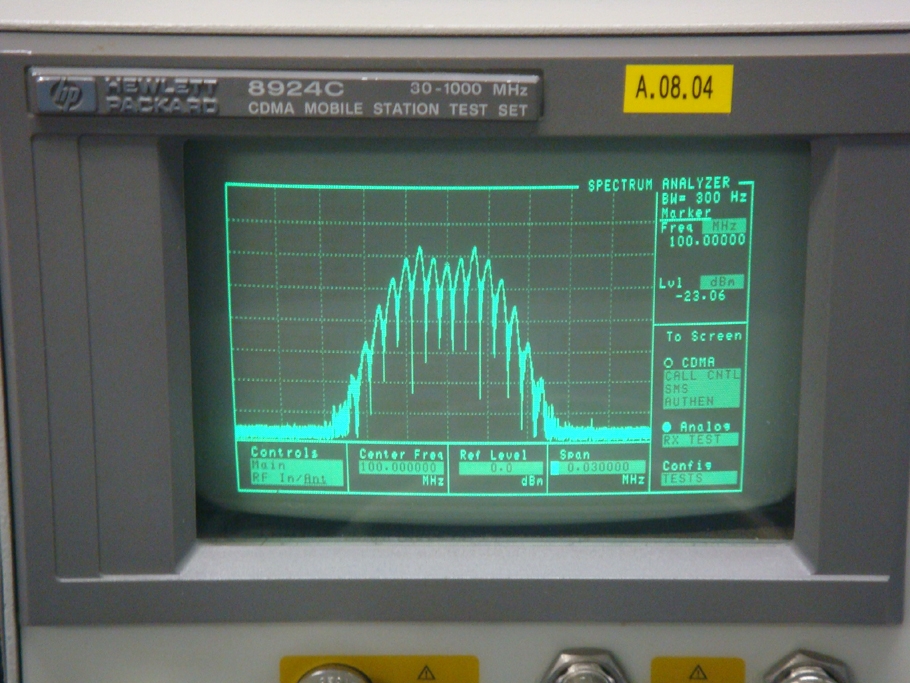Change the Lvl dBm units field
Viewport: 910px width, 683px height.
[722, 282]
